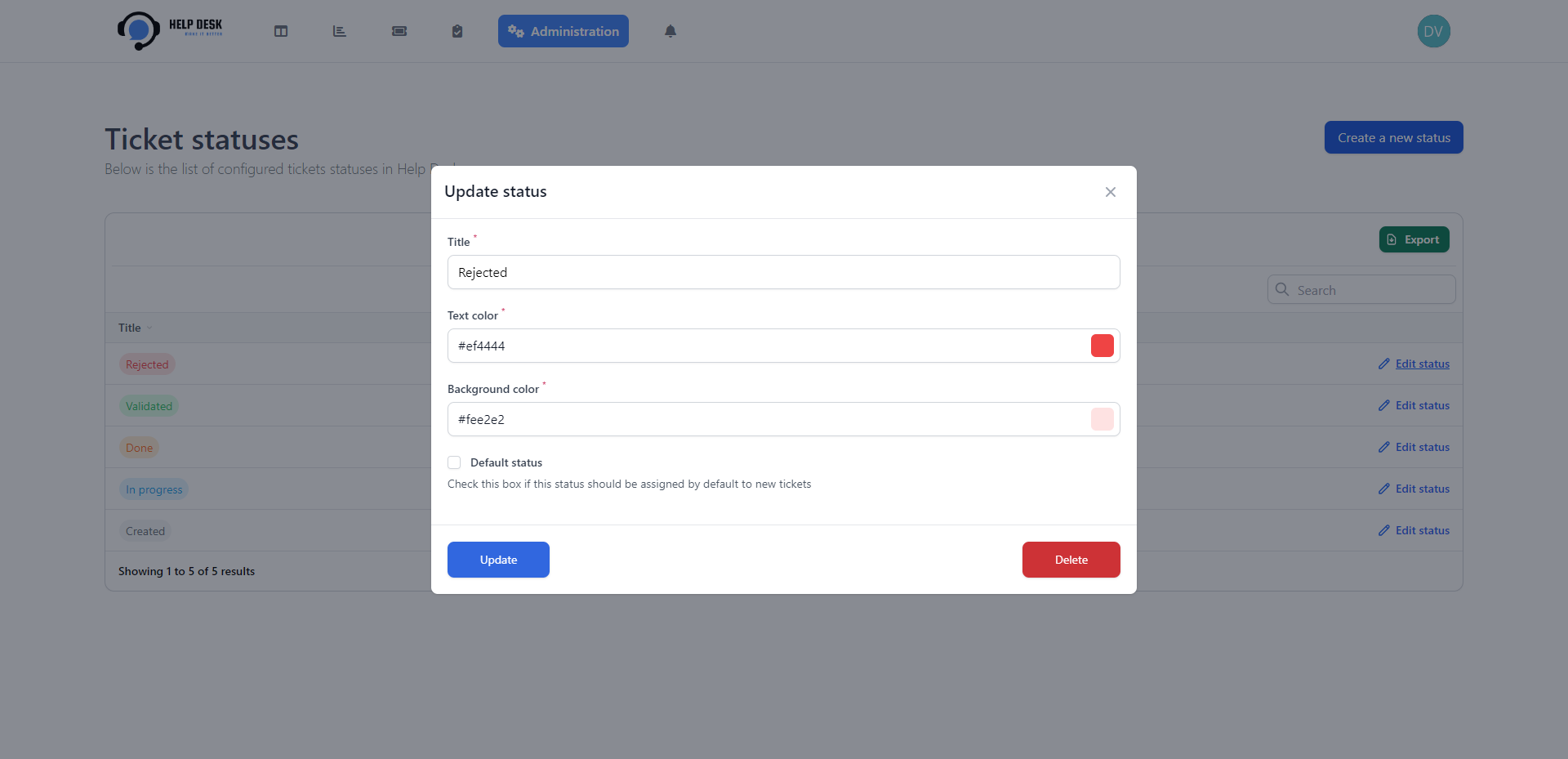Sort by Title column chevron

149,328
